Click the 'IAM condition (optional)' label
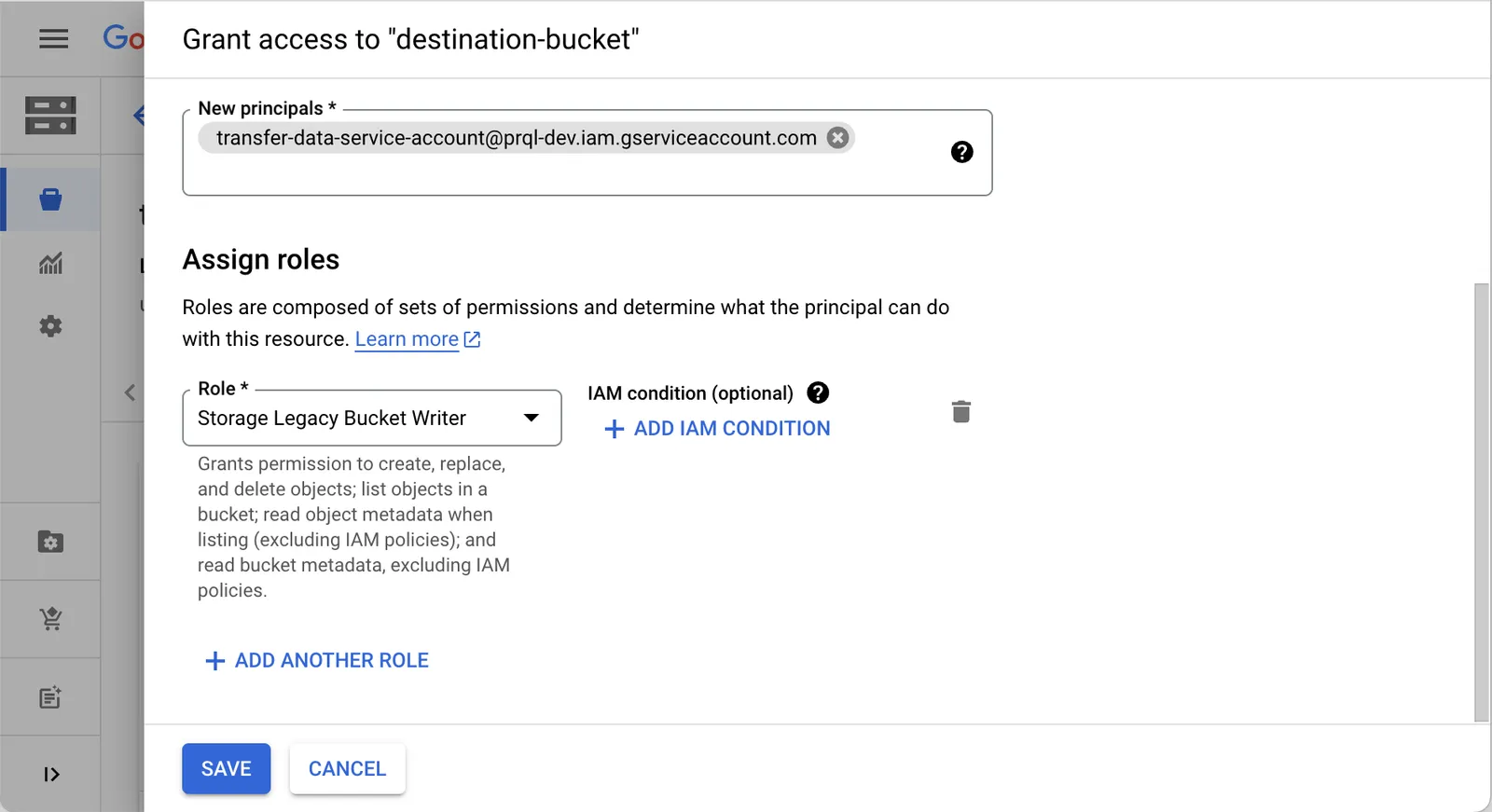The height and width of the screenshot is (812, 1492). (x=690, y=393)
